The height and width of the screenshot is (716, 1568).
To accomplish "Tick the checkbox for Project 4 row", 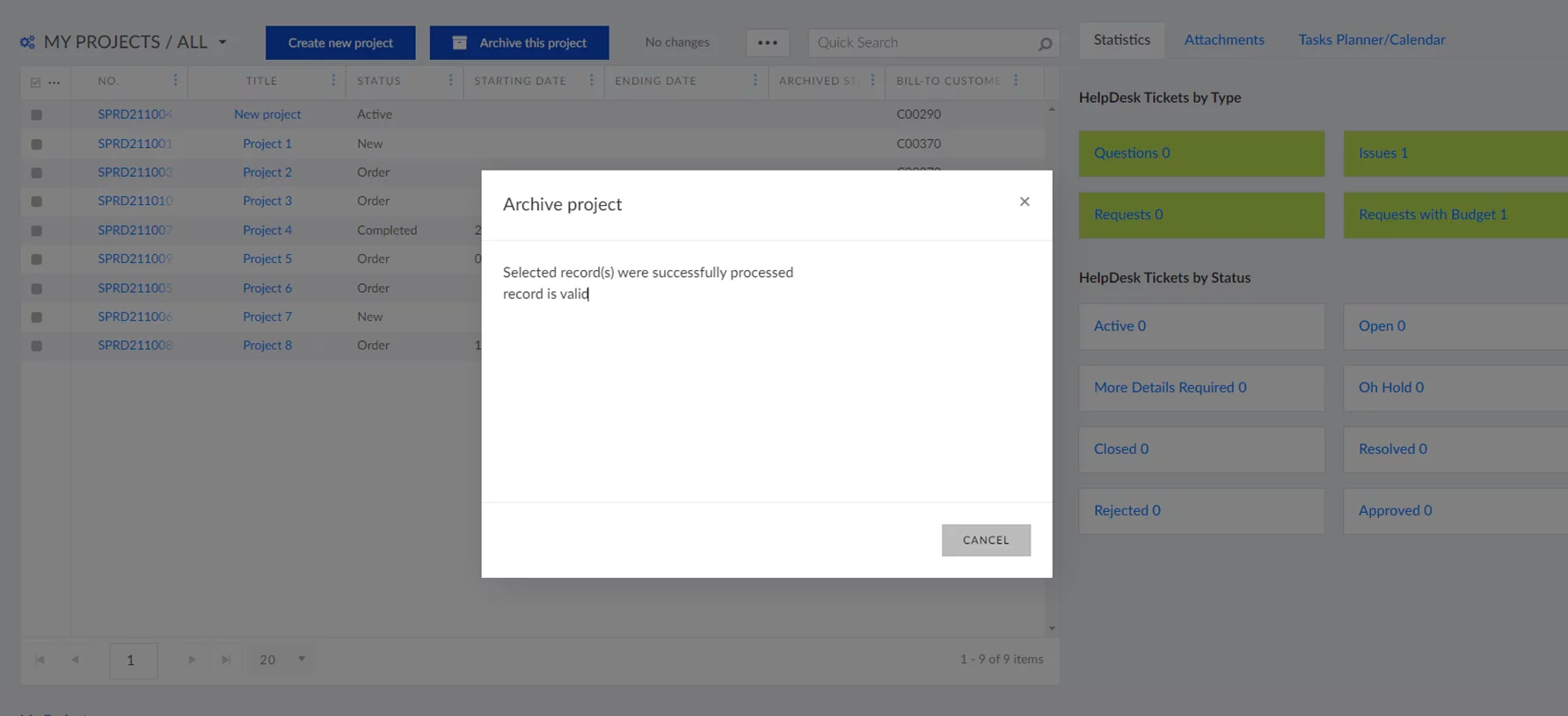I will 36,230.
